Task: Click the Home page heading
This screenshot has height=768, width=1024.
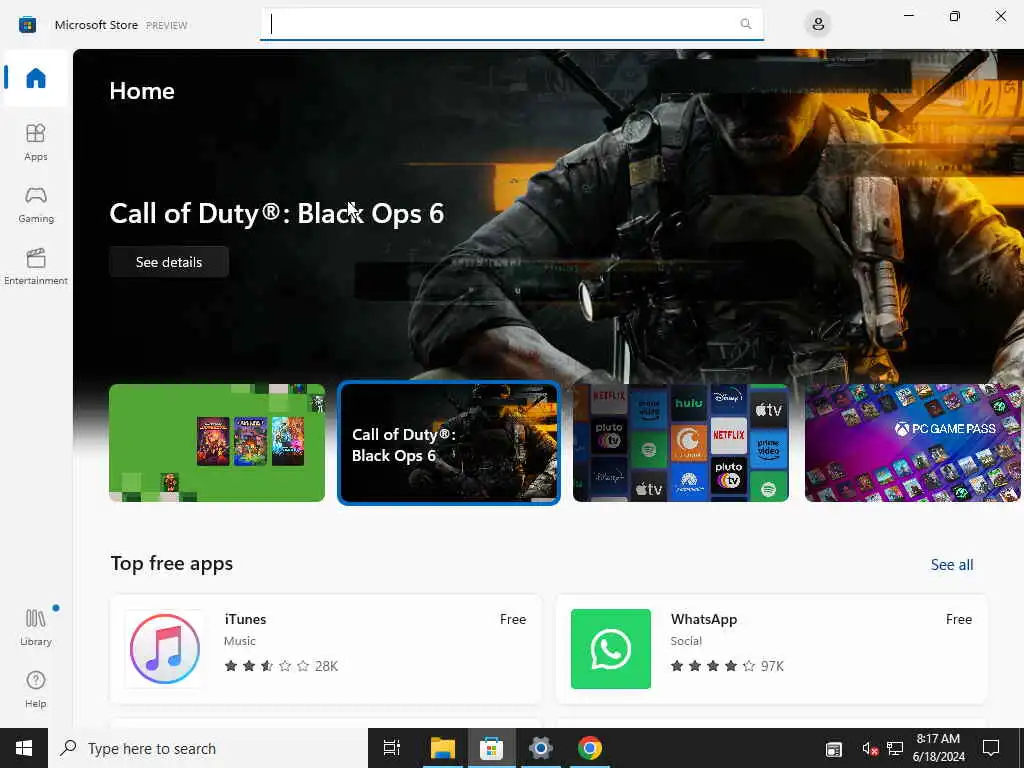Action: click(142, 91)
